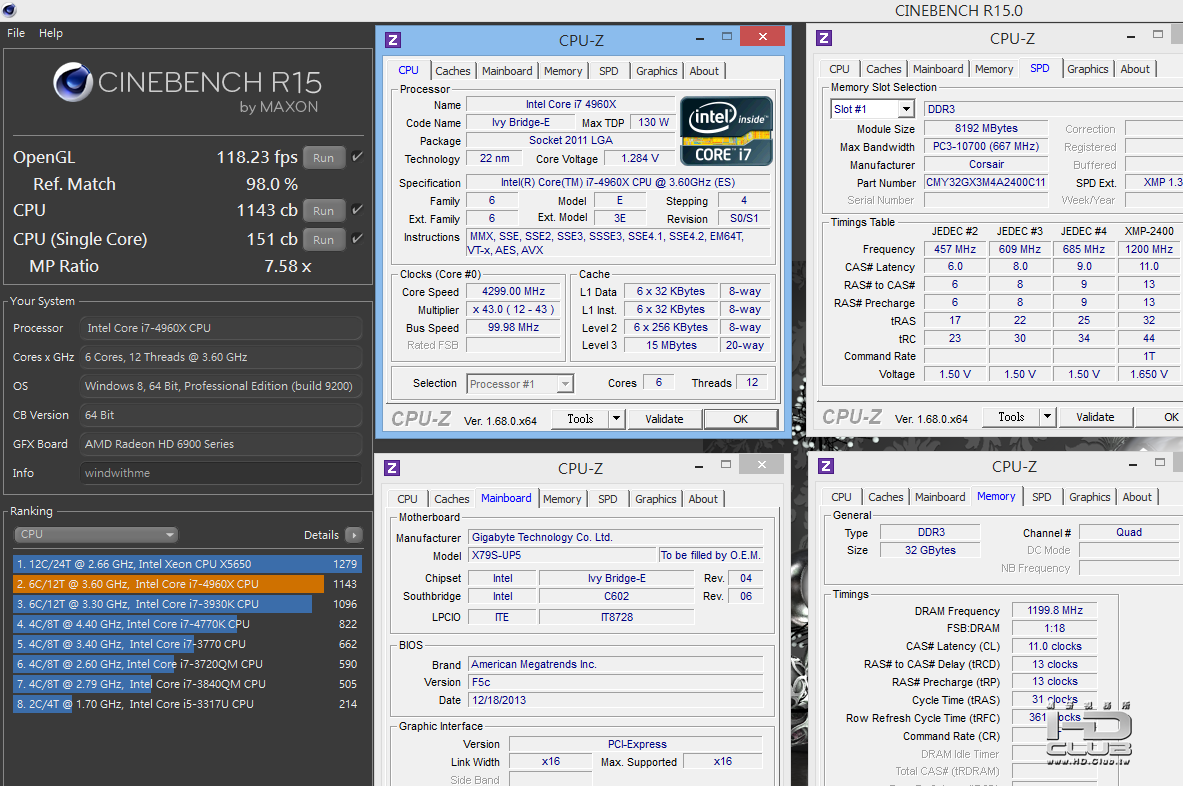Click the Core Speed value 4299.00 MHz
The height and width of the screenshot is (786, 1183).
click(x=513, y=291)
